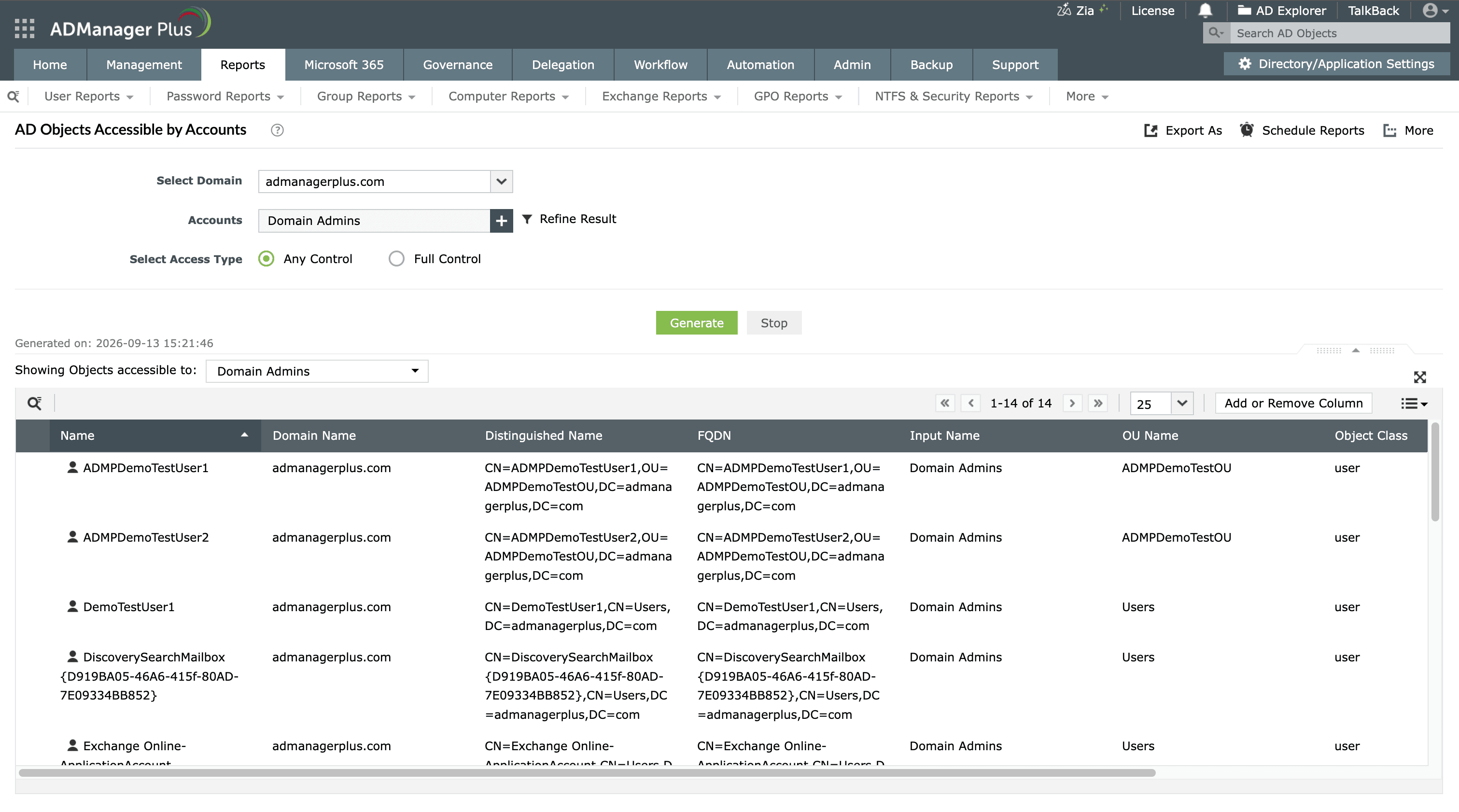Image resolution: width=1459 pixels, height=812 pixels.
Task: Expand NTFS & Security Reports menu
Action: tap(954, 96)
